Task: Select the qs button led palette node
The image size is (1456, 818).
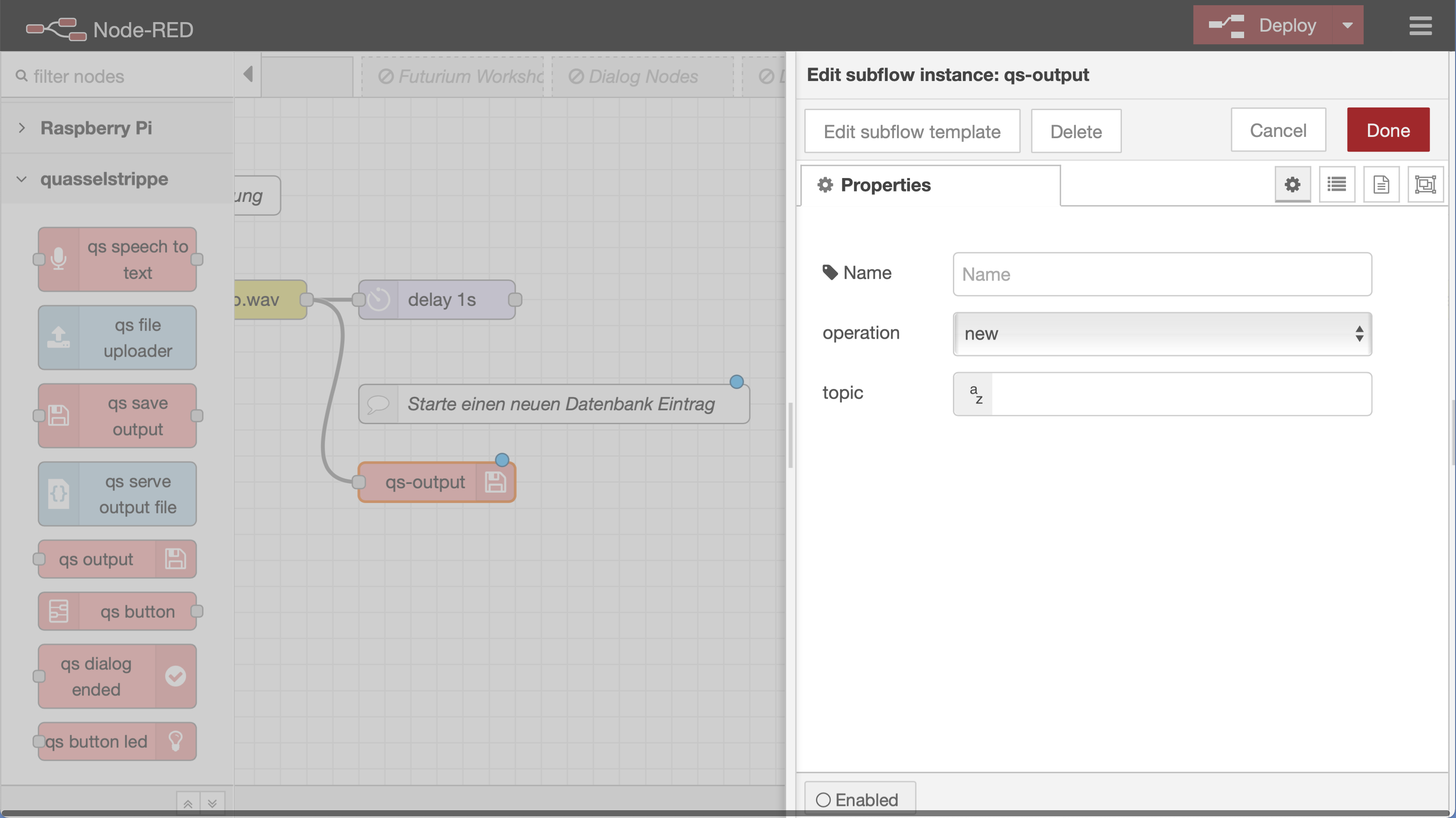Action: [x=117, y=741]
